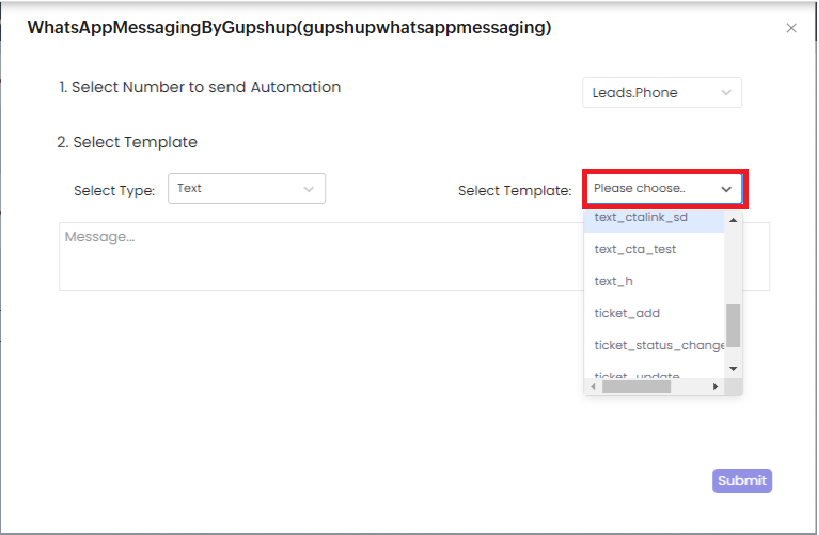
Task: Click the 'Select Template:' label
Action: click(514, 191)
